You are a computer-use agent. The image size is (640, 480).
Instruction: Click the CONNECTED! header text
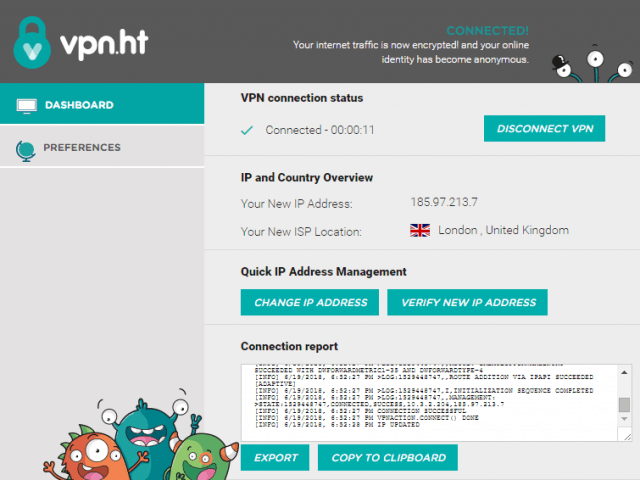pos(487,31)
